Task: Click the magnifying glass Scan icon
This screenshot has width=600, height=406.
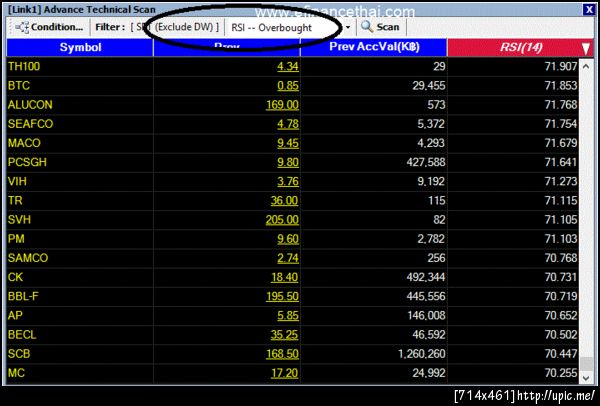Action: coord(367,27)
